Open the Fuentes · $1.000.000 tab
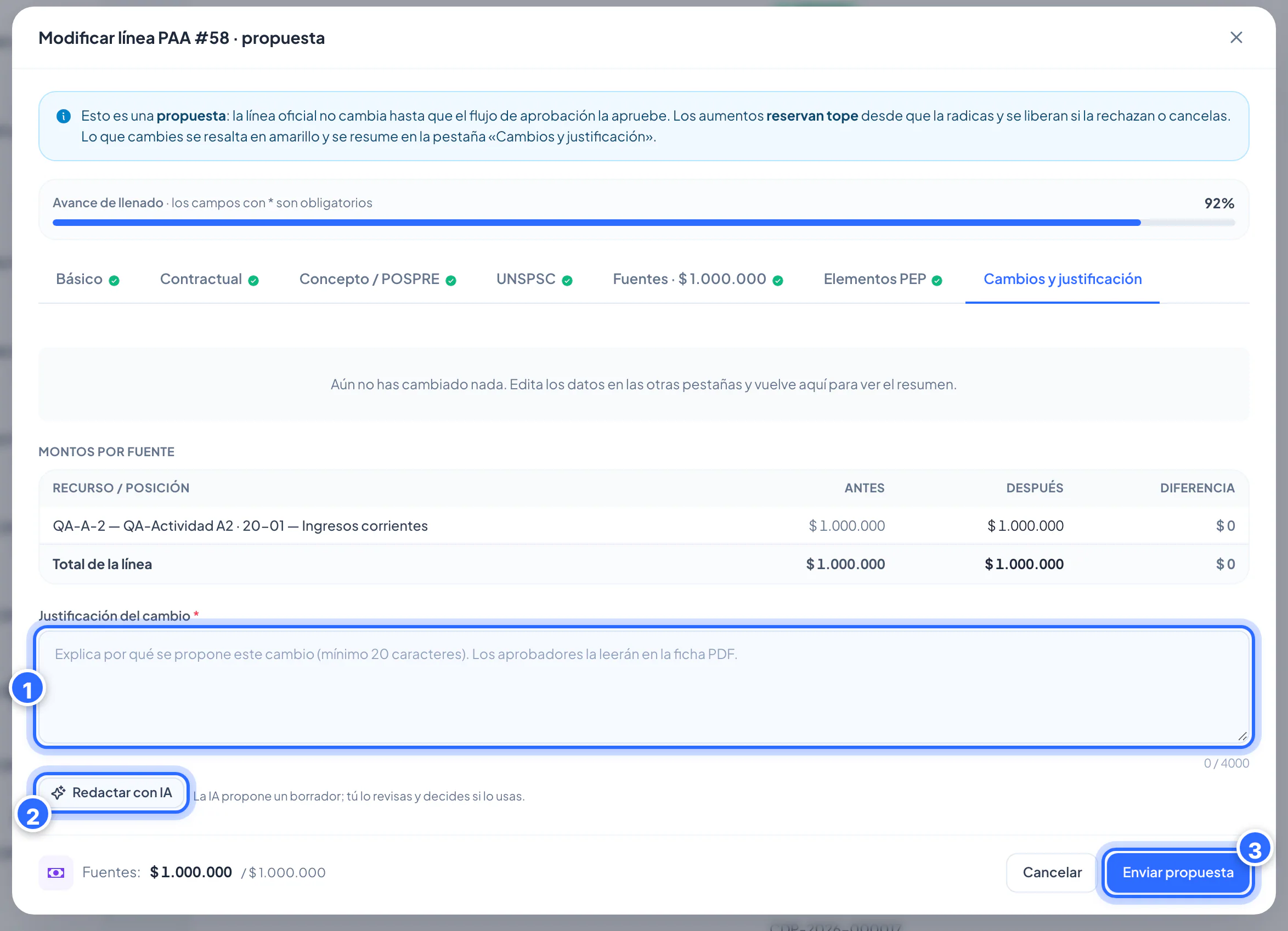This screenshot has height=931, width=1288. [698, 279]
